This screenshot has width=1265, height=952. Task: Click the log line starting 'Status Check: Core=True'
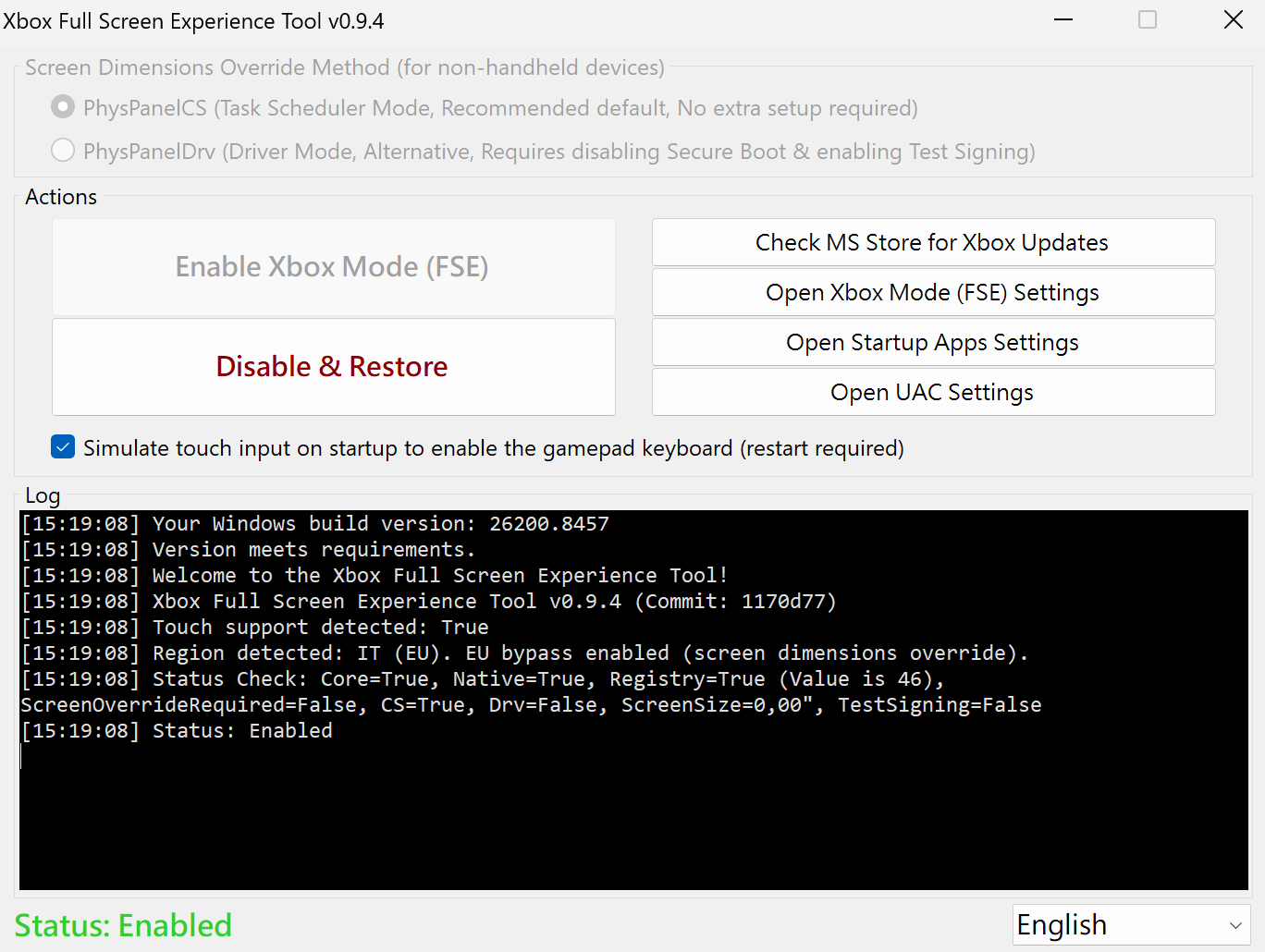point(483,678)
